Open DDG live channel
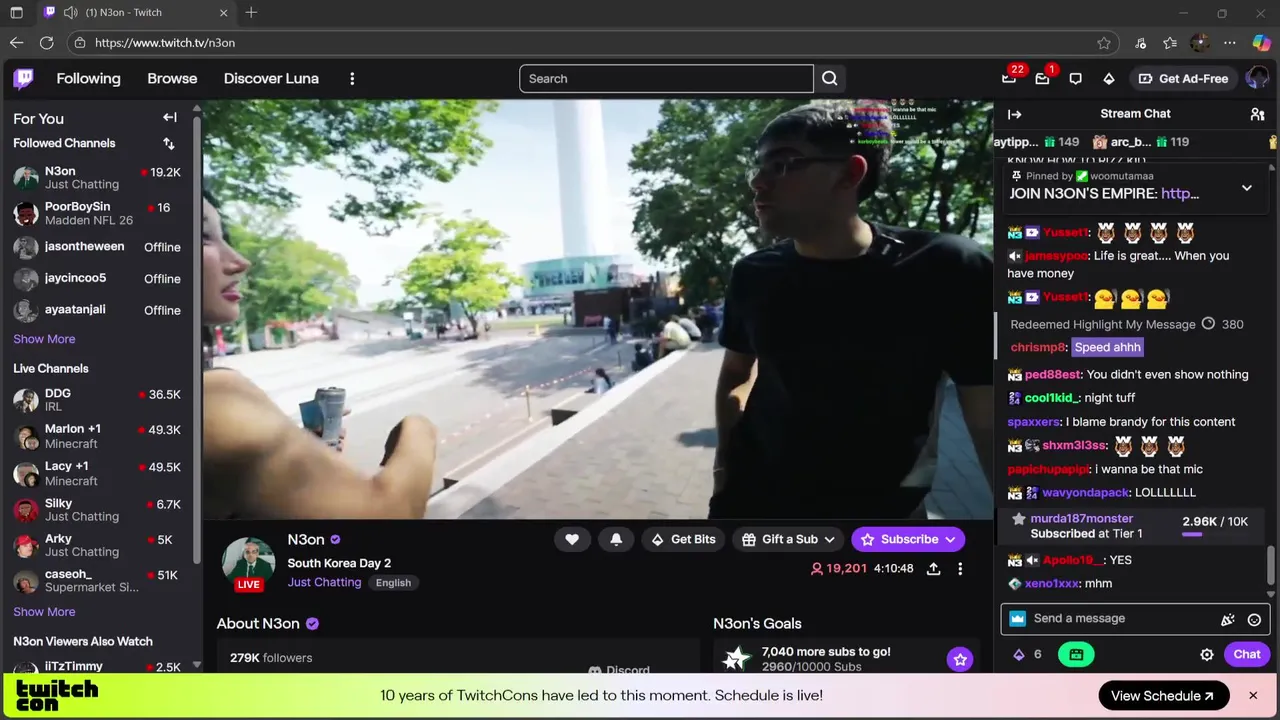1280x720 pixels. tap(97, 400)
